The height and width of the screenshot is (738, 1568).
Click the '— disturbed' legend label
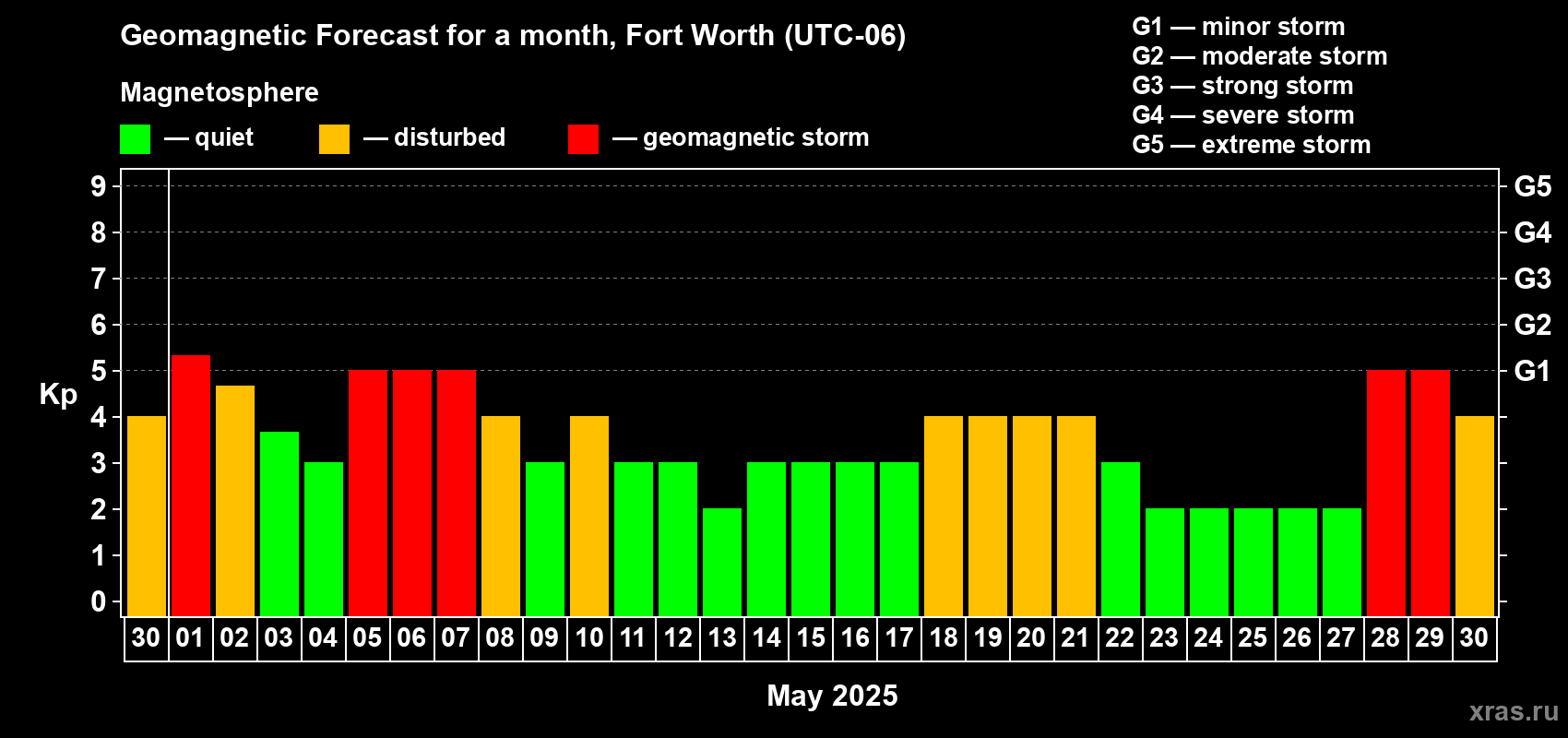[434, 137]
